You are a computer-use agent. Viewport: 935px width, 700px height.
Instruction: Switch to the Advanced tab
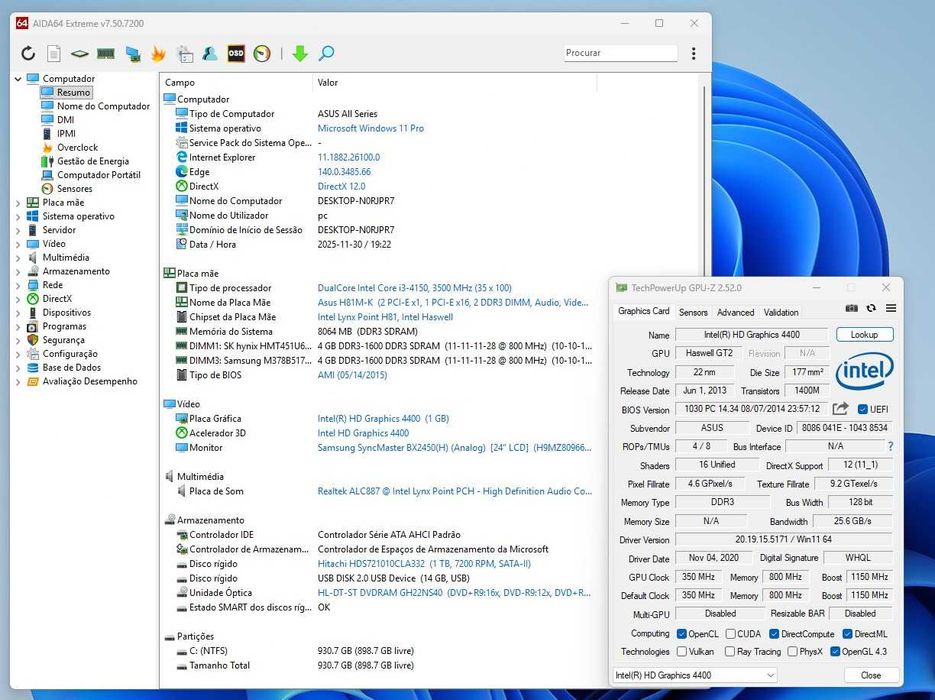(x=735, y=312)
